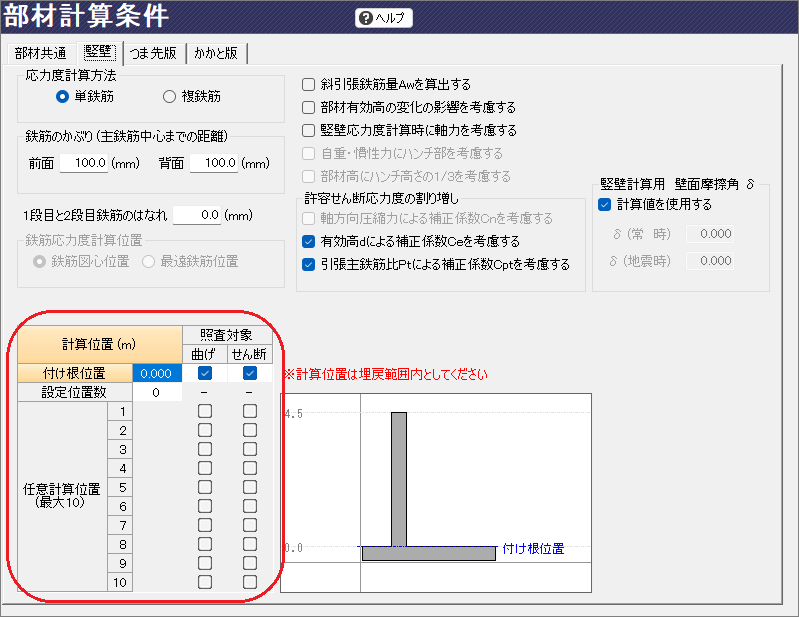
Task: Select the 複鉄筋 radio button
Action: coord(168,97)
